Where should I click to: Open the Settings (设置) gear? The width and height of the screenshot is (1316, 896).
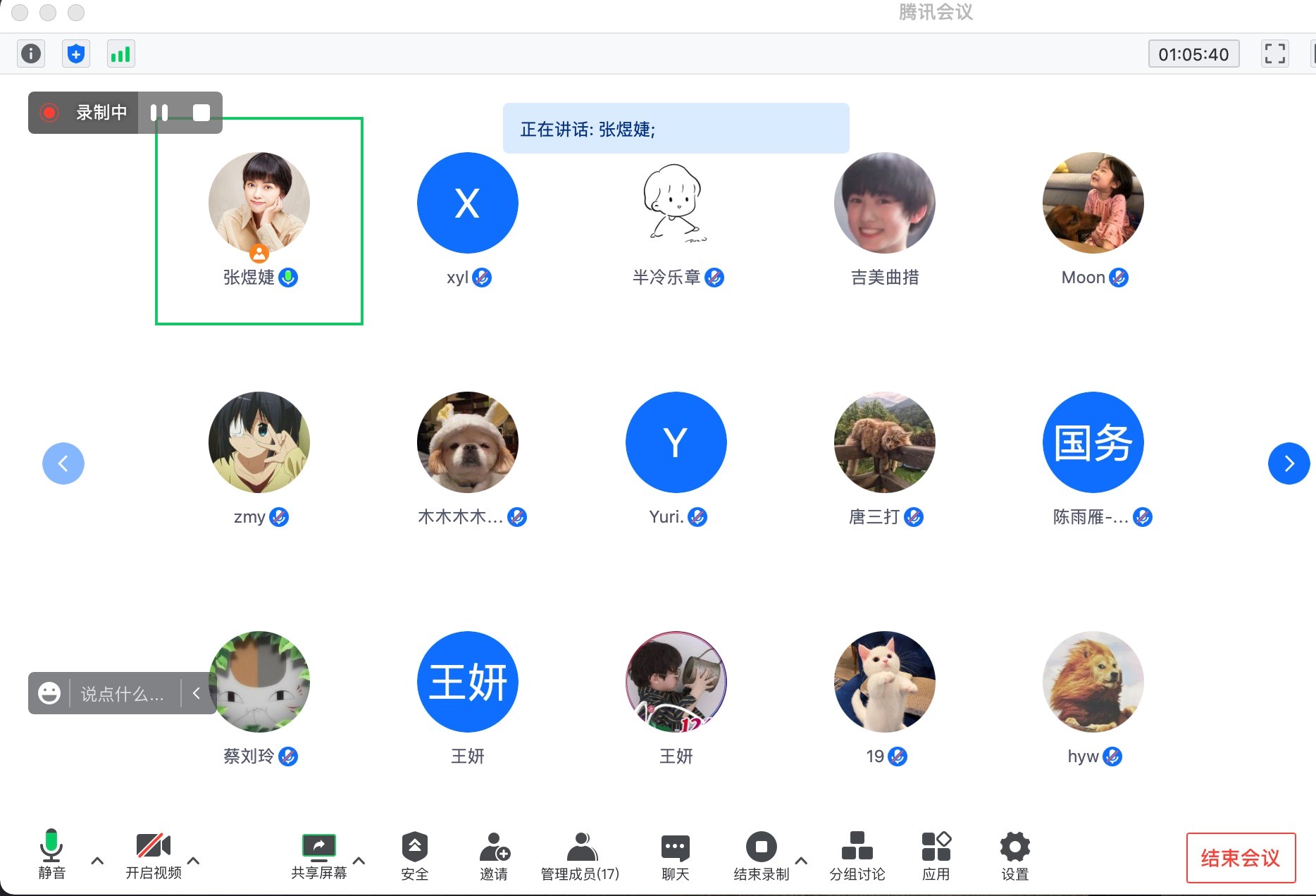click(x=1014, y=855)
